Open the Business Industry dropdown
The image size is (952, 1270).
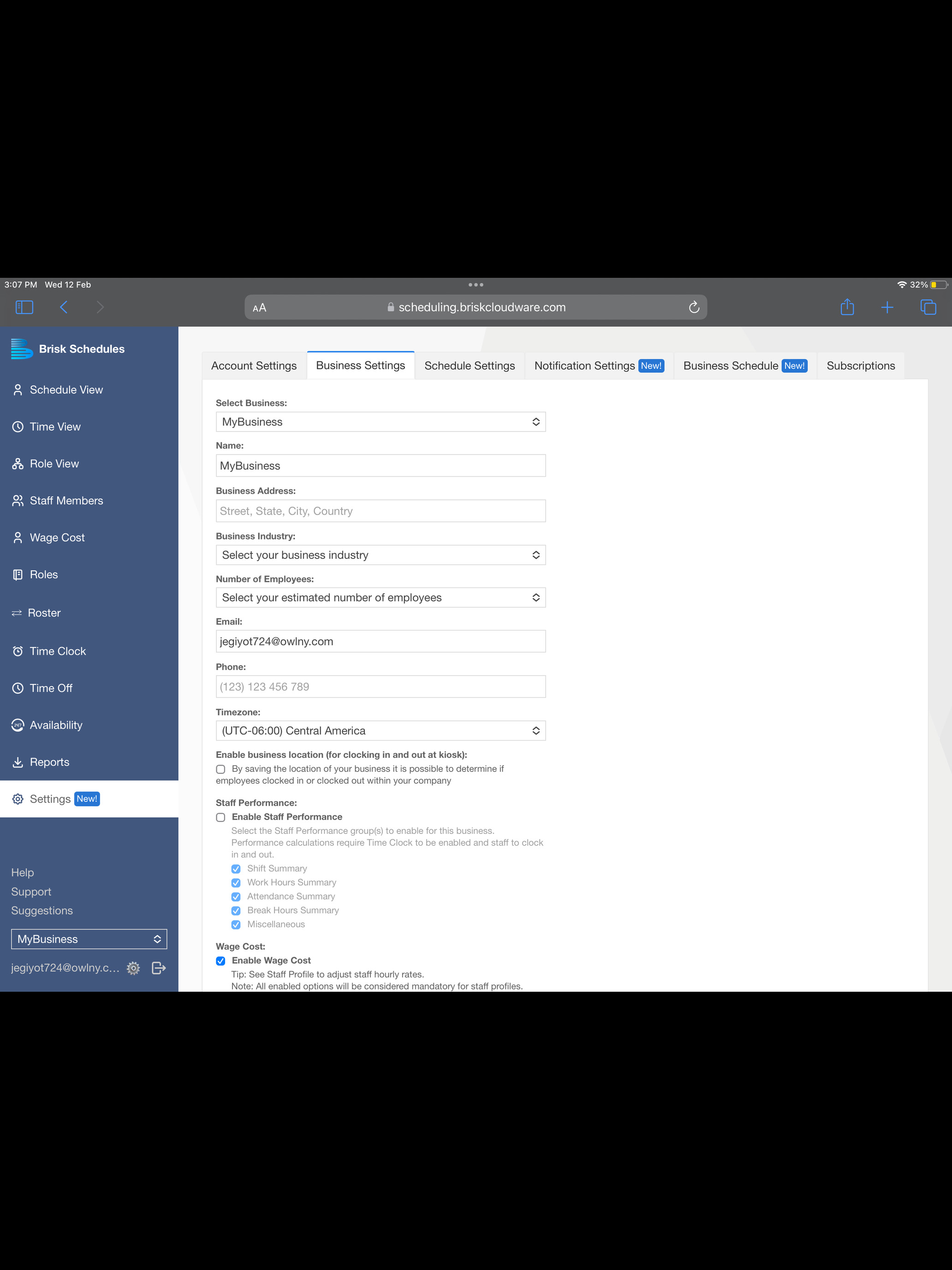tap(381, 555)
